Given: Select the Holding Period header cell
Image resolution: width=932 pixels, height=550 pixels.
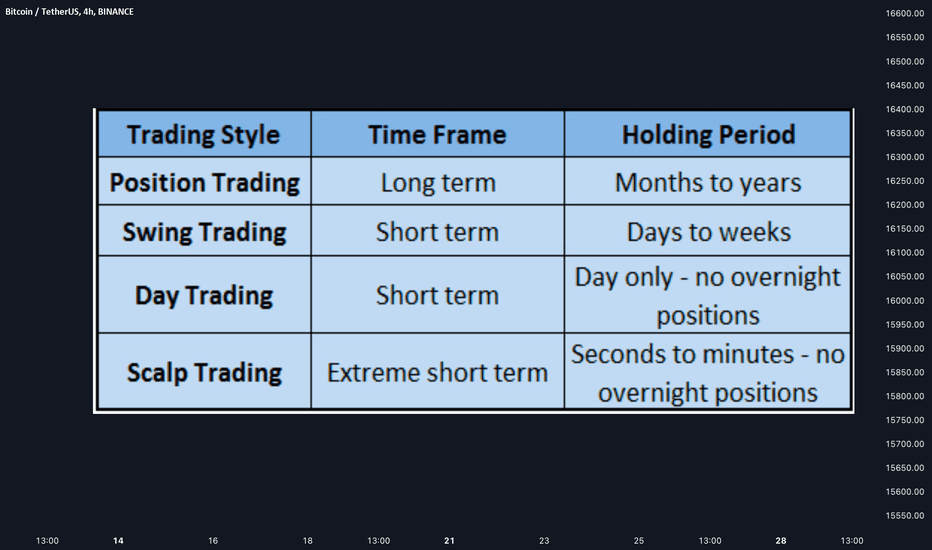Looking at the screenshot, I should pyautogui.click(x=708, y=134).
